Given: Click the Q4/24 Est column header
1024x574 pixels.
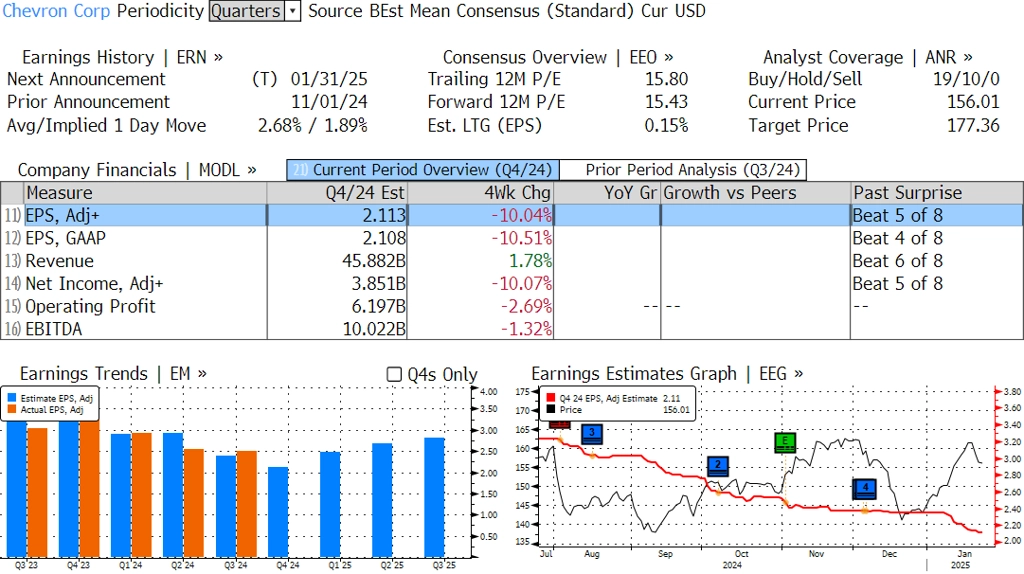Looking at the screenshot, I should pos(337,193).
